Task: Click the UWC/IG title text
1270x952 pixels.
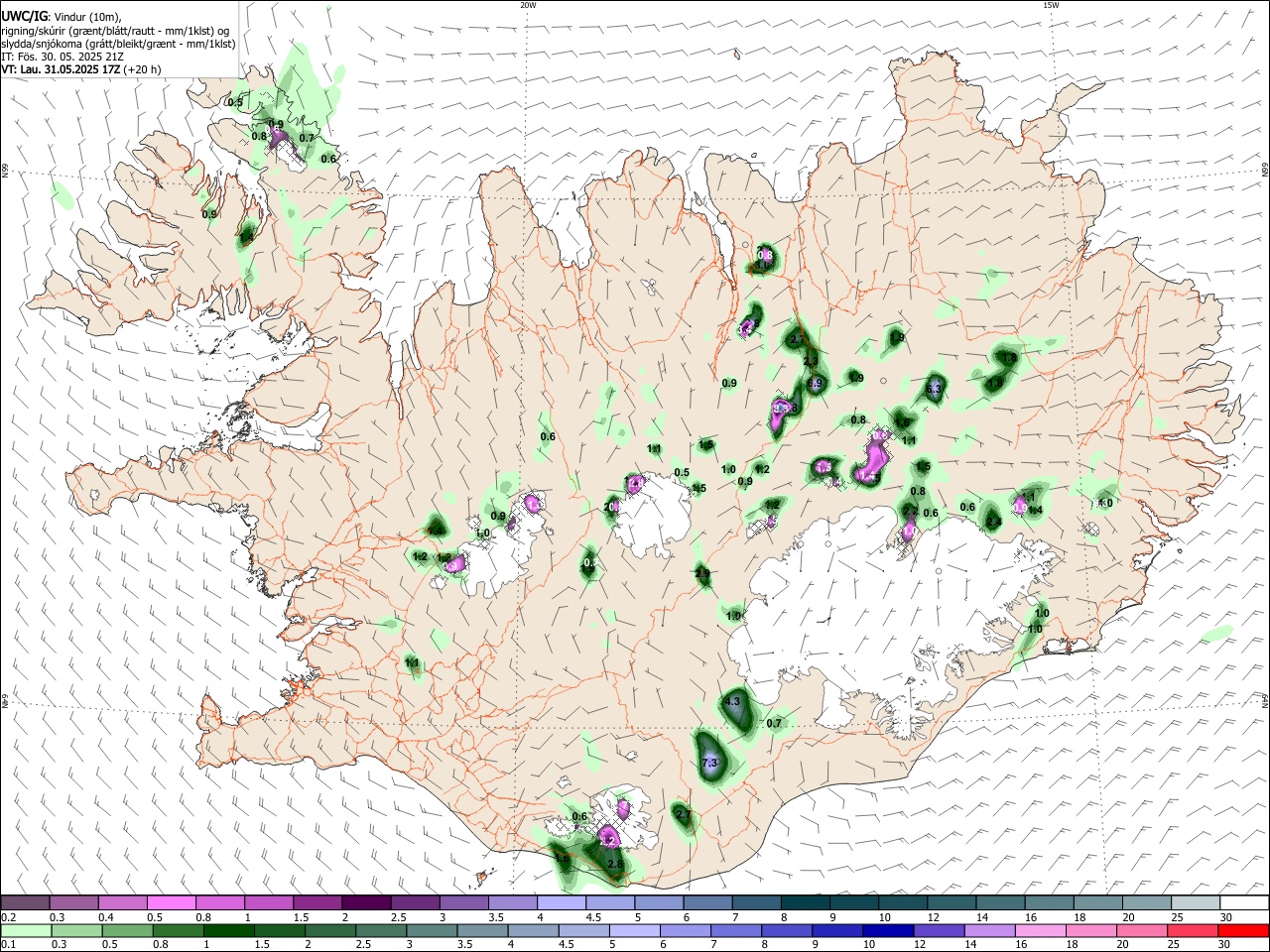Action: (23, 16)
